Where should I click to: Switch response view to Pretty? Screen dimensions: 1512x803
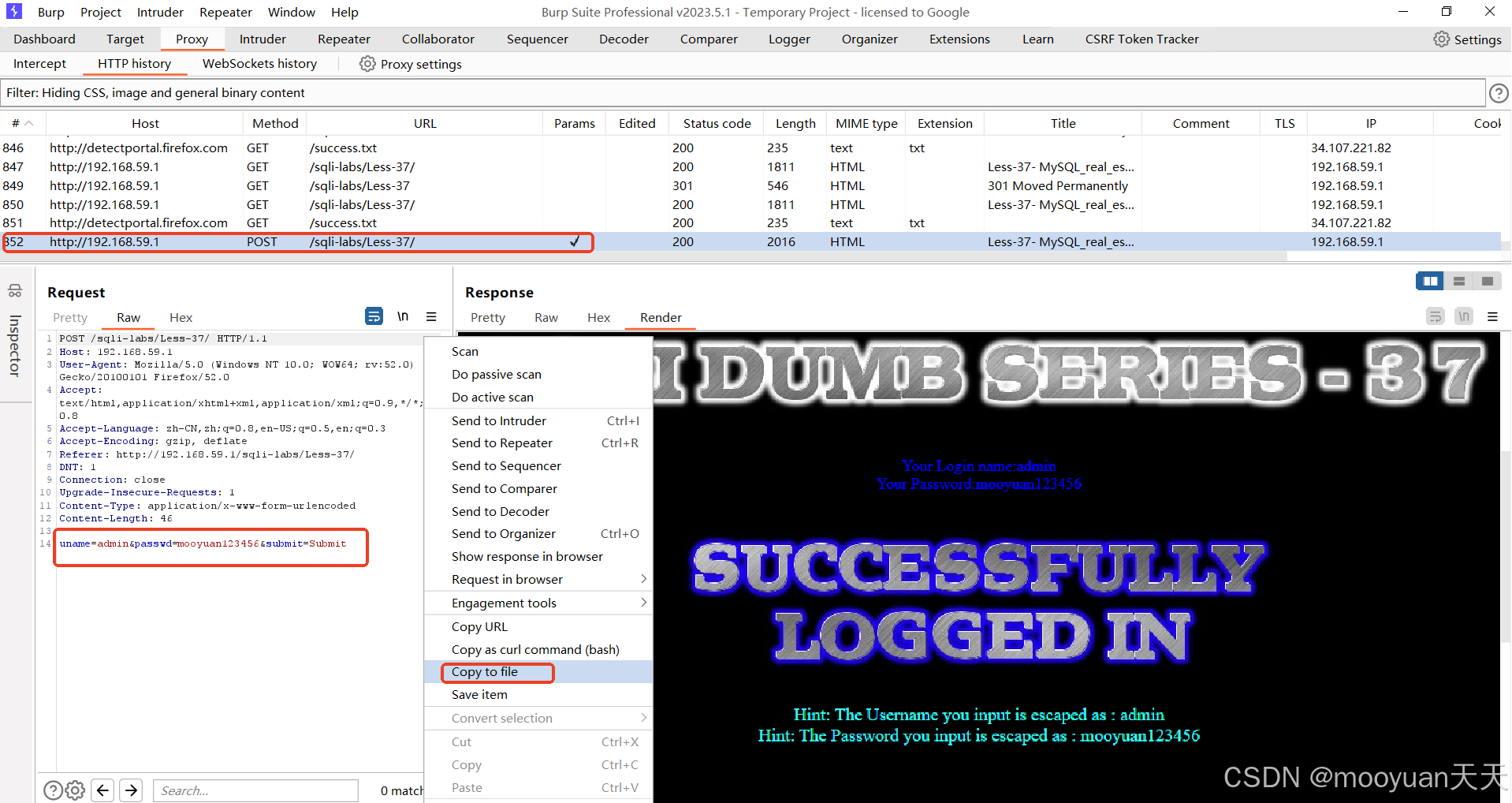tap(488, 317)
